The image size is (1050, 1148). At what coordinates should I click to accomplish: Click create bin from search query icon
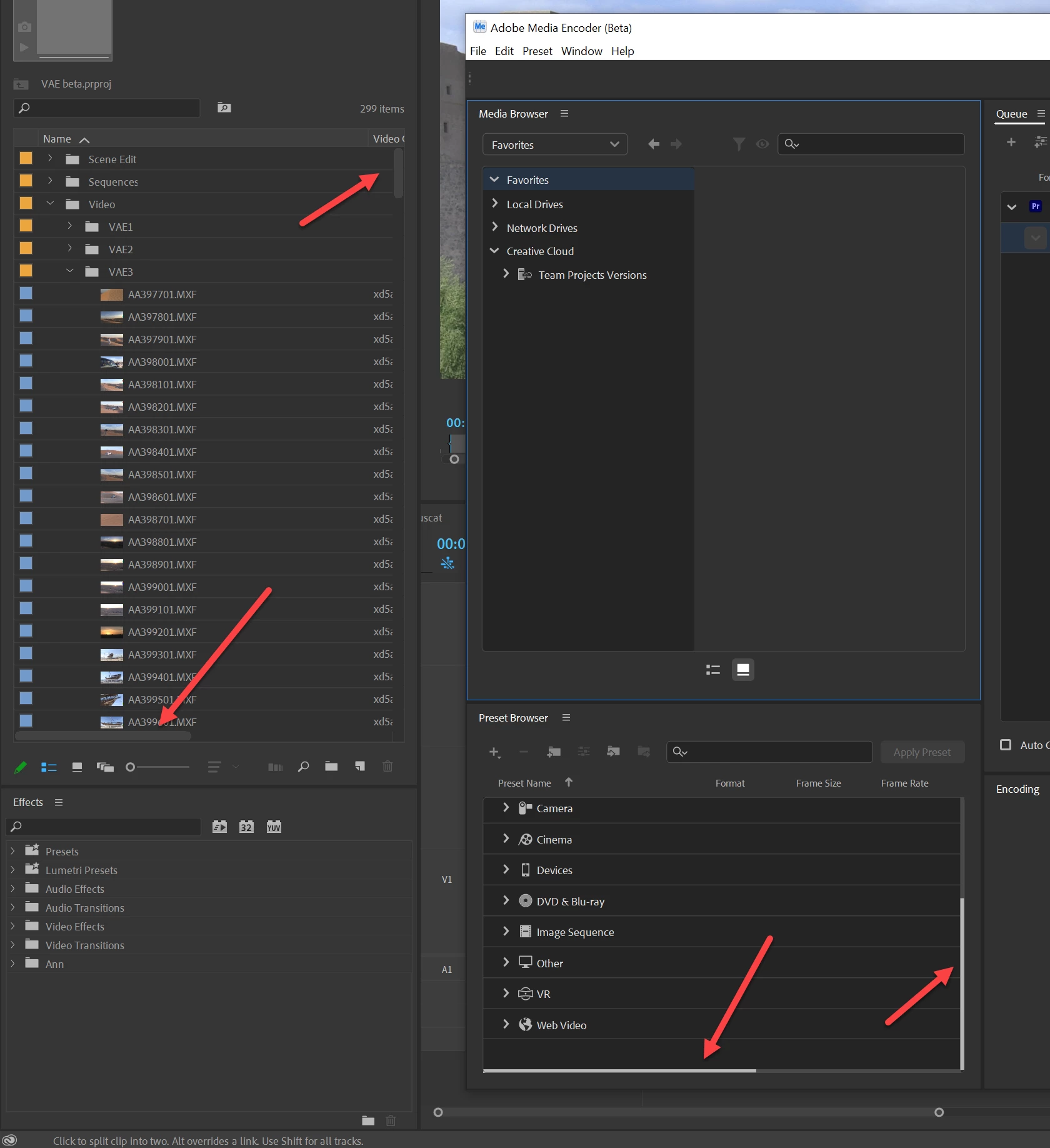pyautogui.click(x=224, y=108)
